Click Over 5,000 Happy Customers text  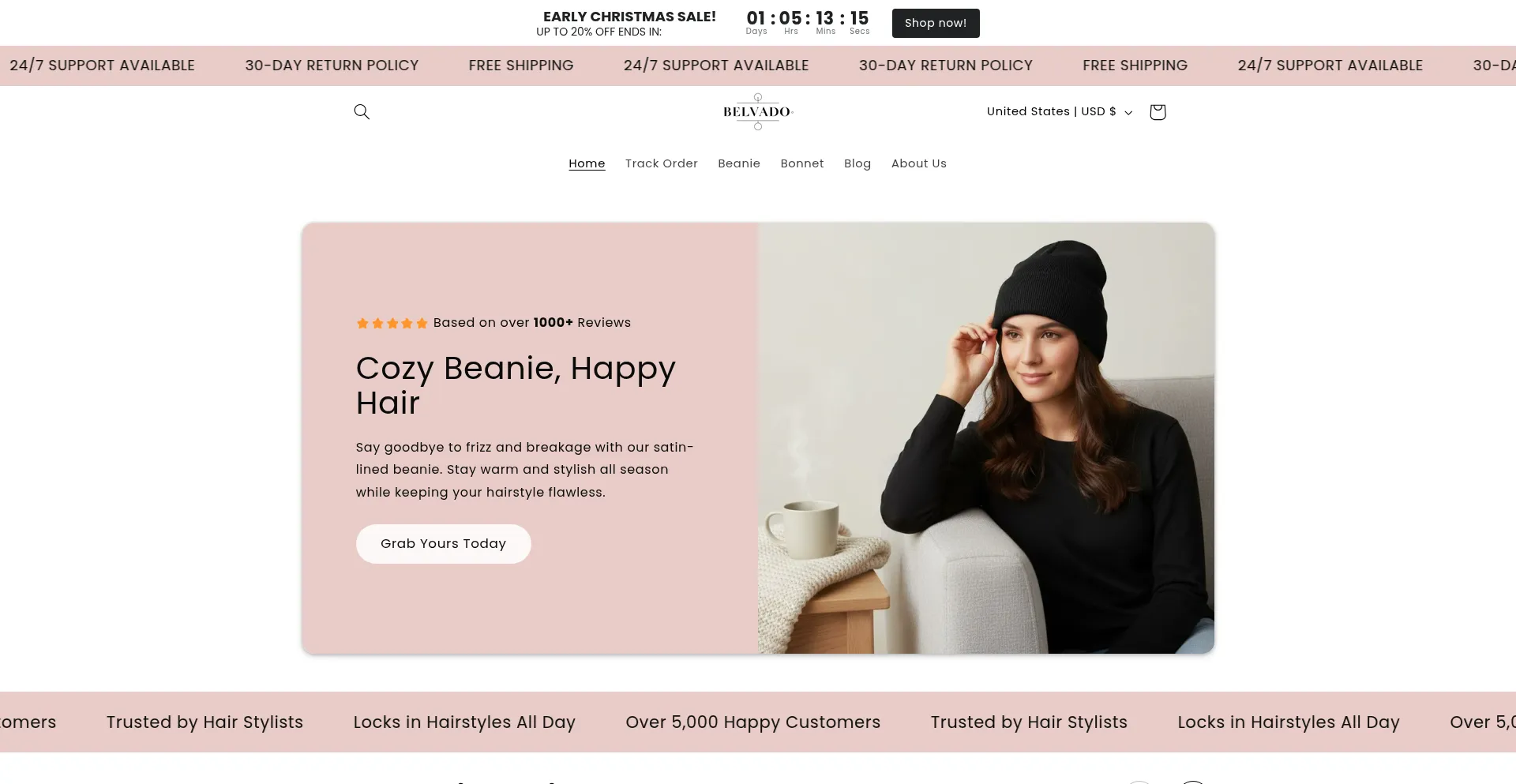(752, 722)
